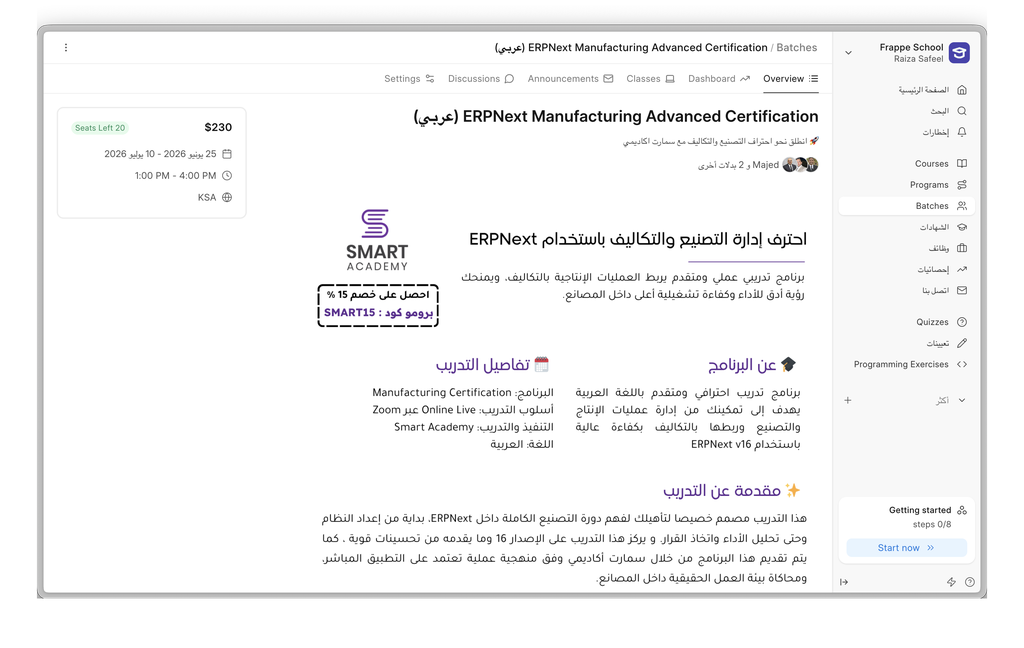
Task: Open Programming Exercises code icon
Action: click(962, 365)
